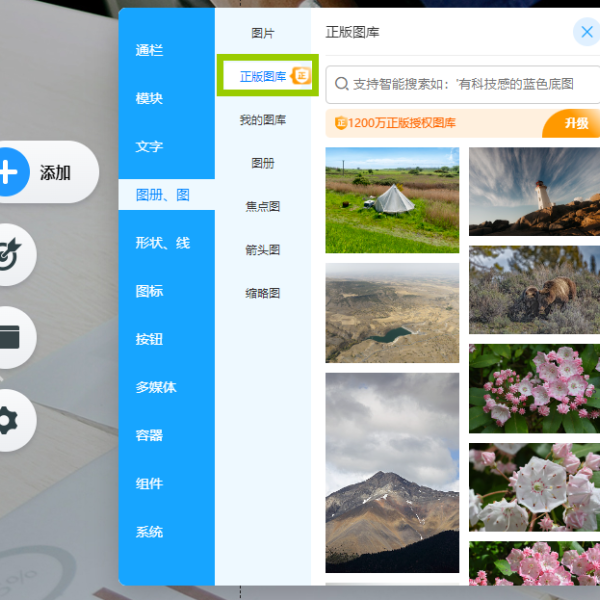The width and height of the screenshot is (600, 600).
Task: Pick the aerial desert lake photo
Action: (392, 313)
